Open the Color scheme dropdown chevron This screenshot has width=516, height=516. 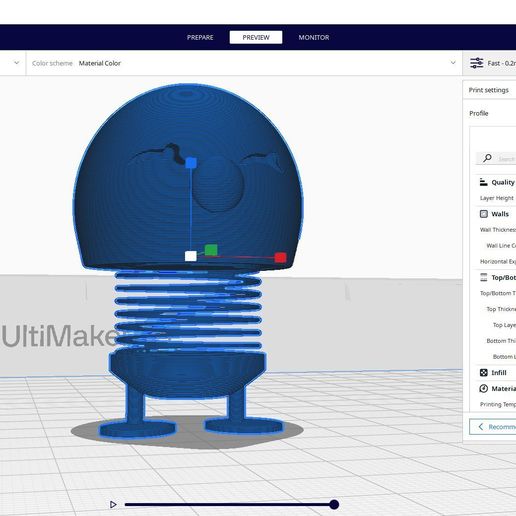click(453, 63)
